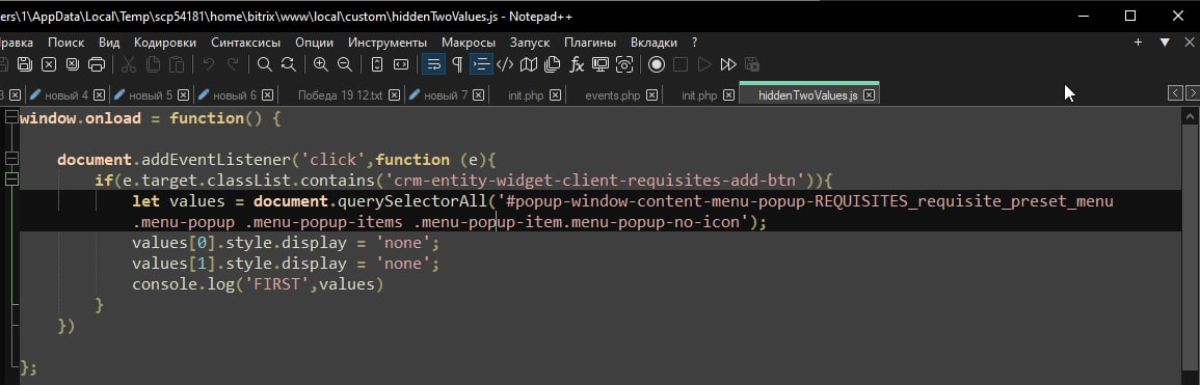Screen dimensions: 1200x385
Task: Click the Cut scissors icon
Action: point(129,65)
